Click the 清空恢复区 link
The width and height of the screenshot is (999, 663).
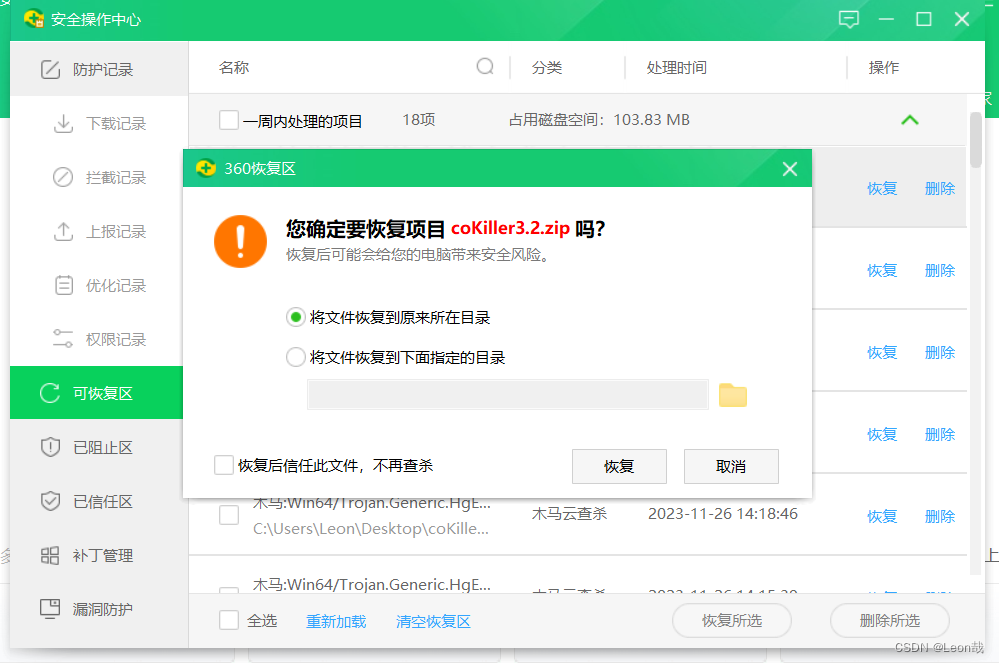pos(433,621)
